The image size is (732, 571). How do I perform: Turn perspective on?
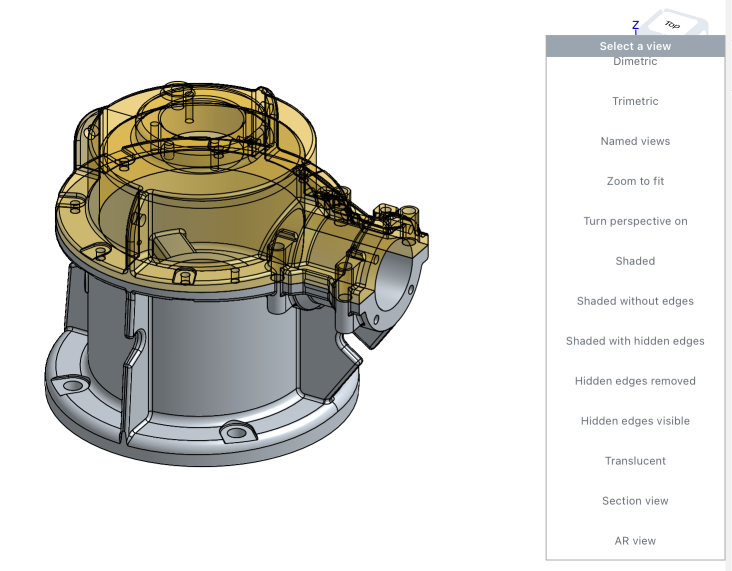click(x=635, y=221)
